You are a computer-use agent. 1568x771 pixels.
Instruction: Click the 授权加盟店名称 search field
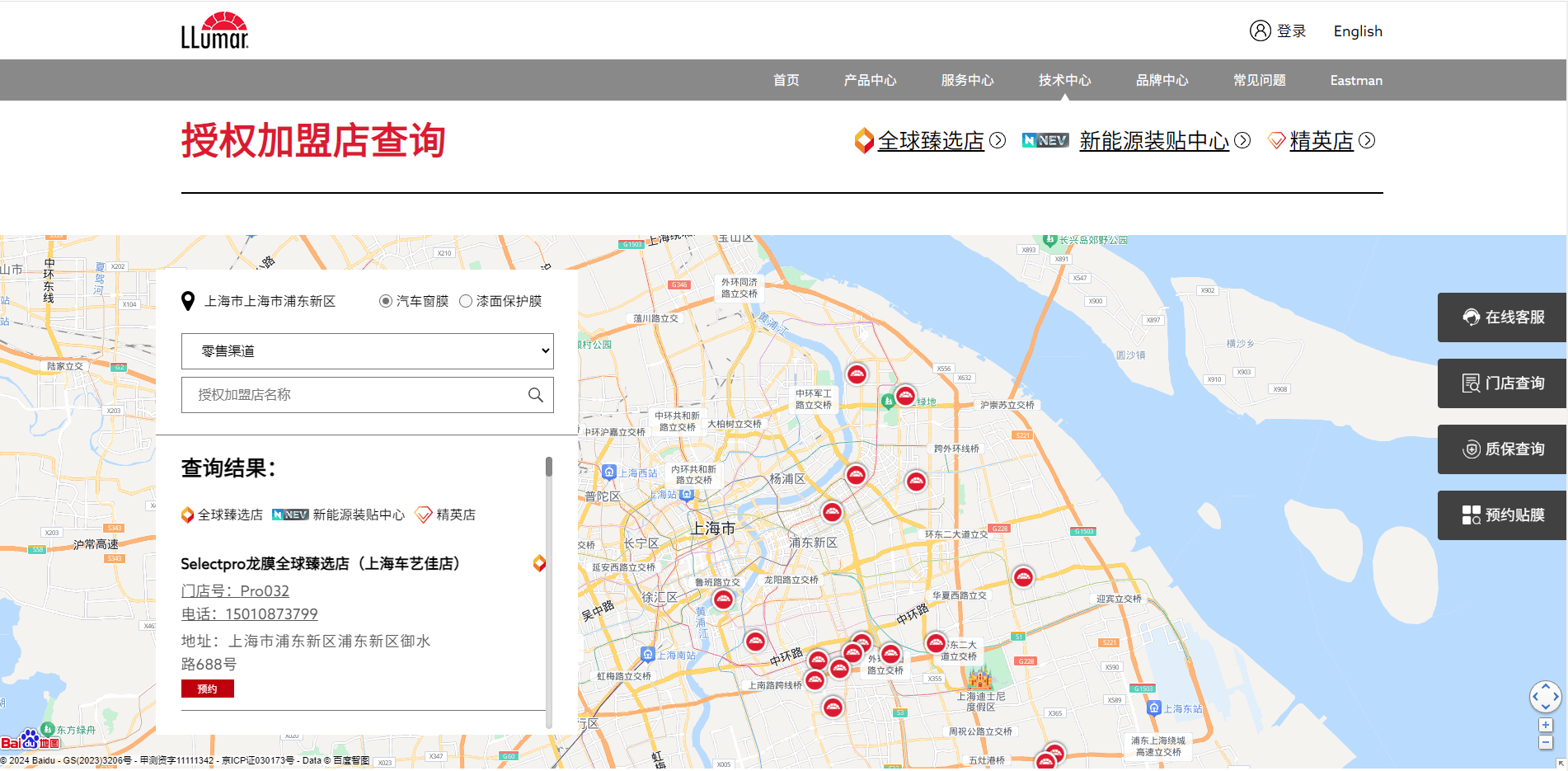tap(354, 395)
